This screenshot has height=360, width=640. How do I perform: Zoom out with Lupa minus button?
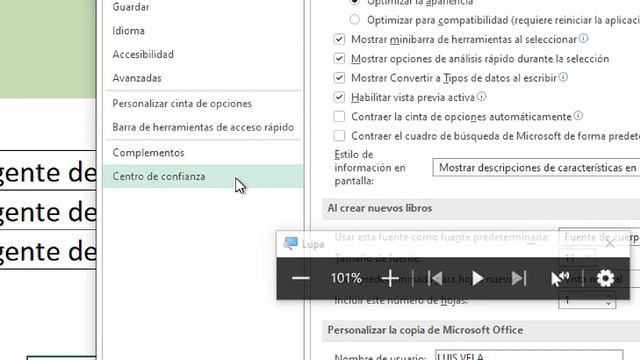coord(301,278)
